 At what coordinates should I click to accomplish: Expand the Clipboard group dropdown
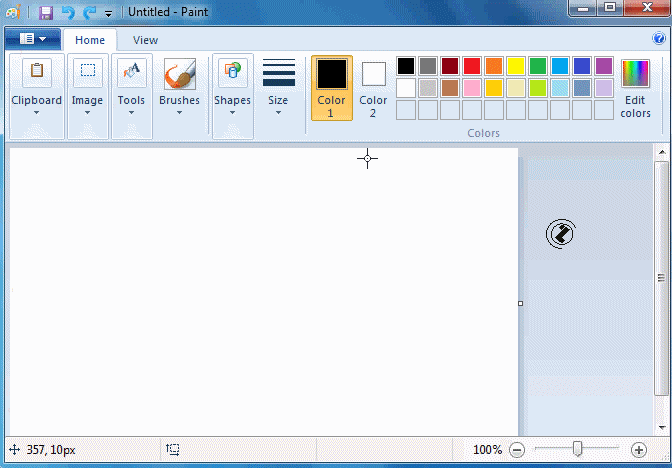pyautogui.click(x=36, y=111)
